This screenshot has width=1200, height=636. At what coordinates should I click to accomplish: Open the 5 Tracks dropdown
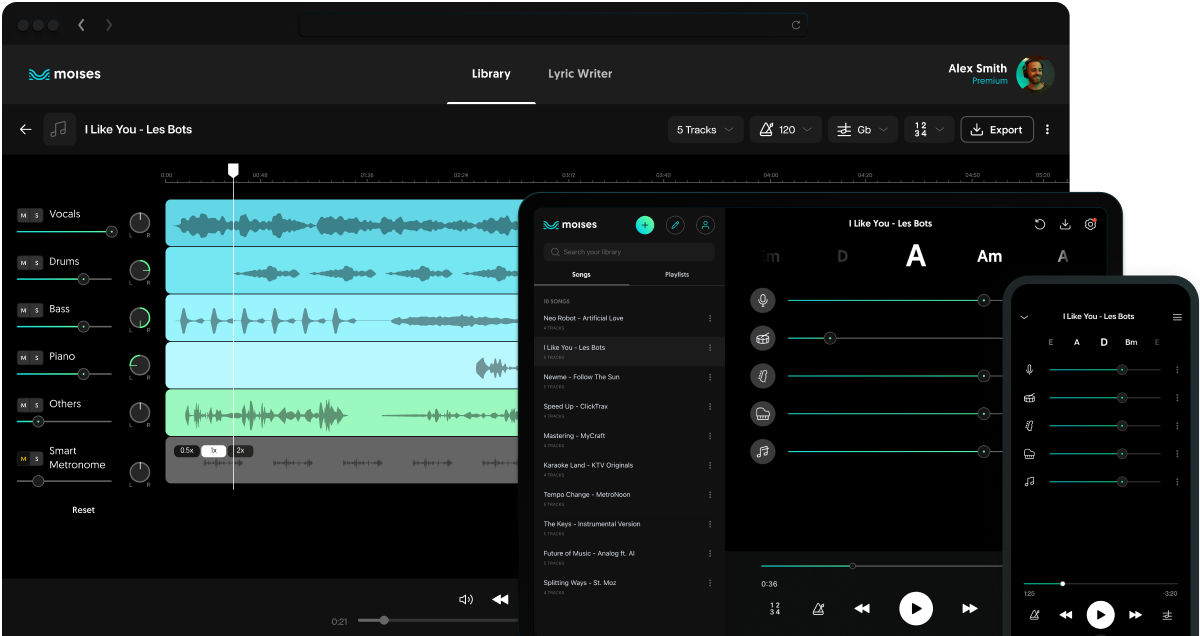point(705,130)
